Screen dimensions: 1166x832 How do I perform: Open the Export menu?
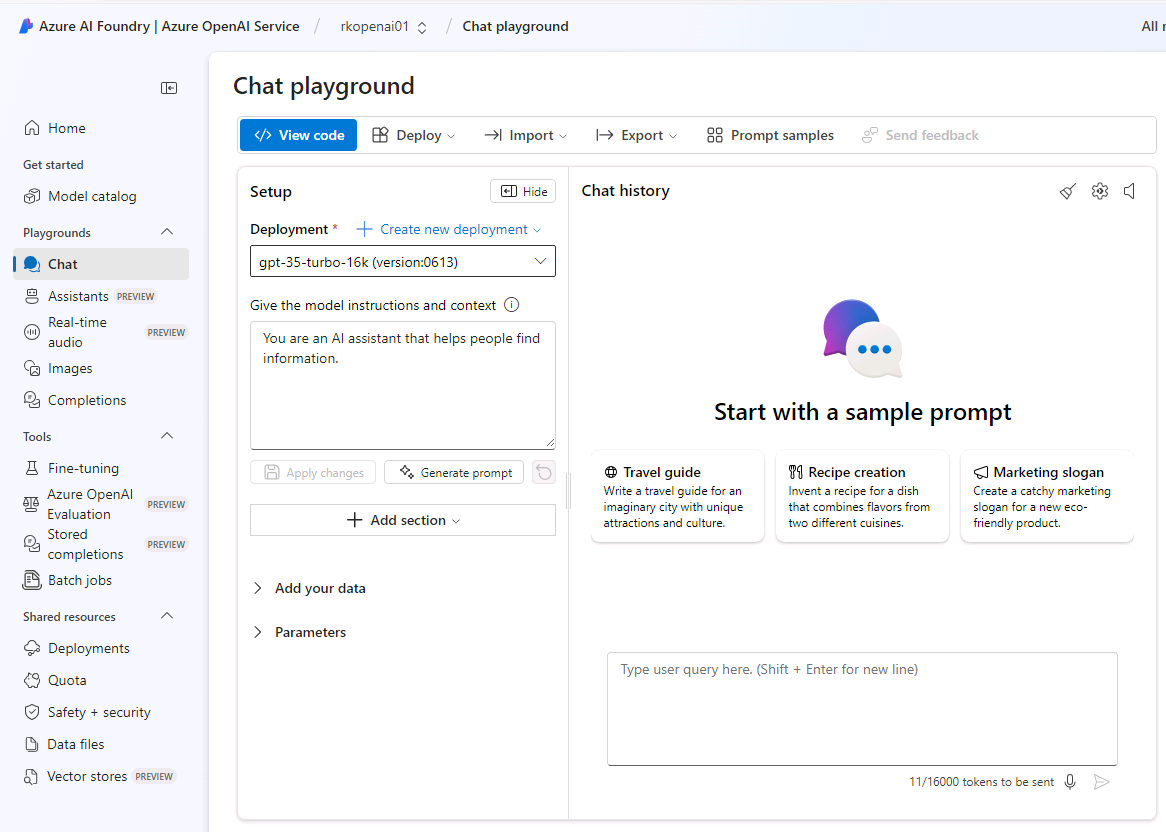(636, 135)
